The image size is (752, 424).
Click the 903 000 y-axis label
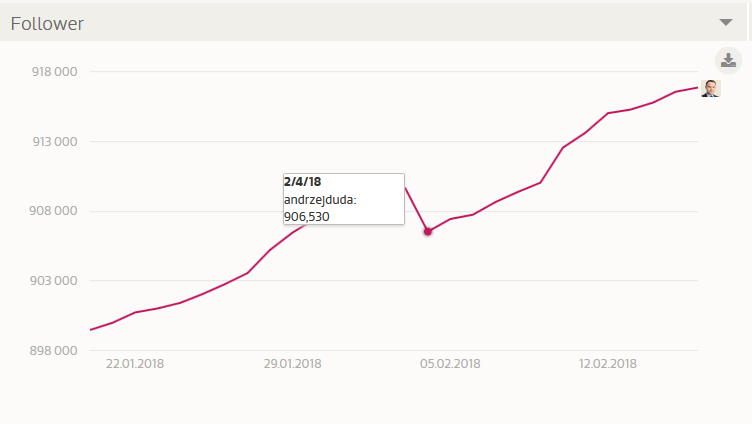[55, 281]
